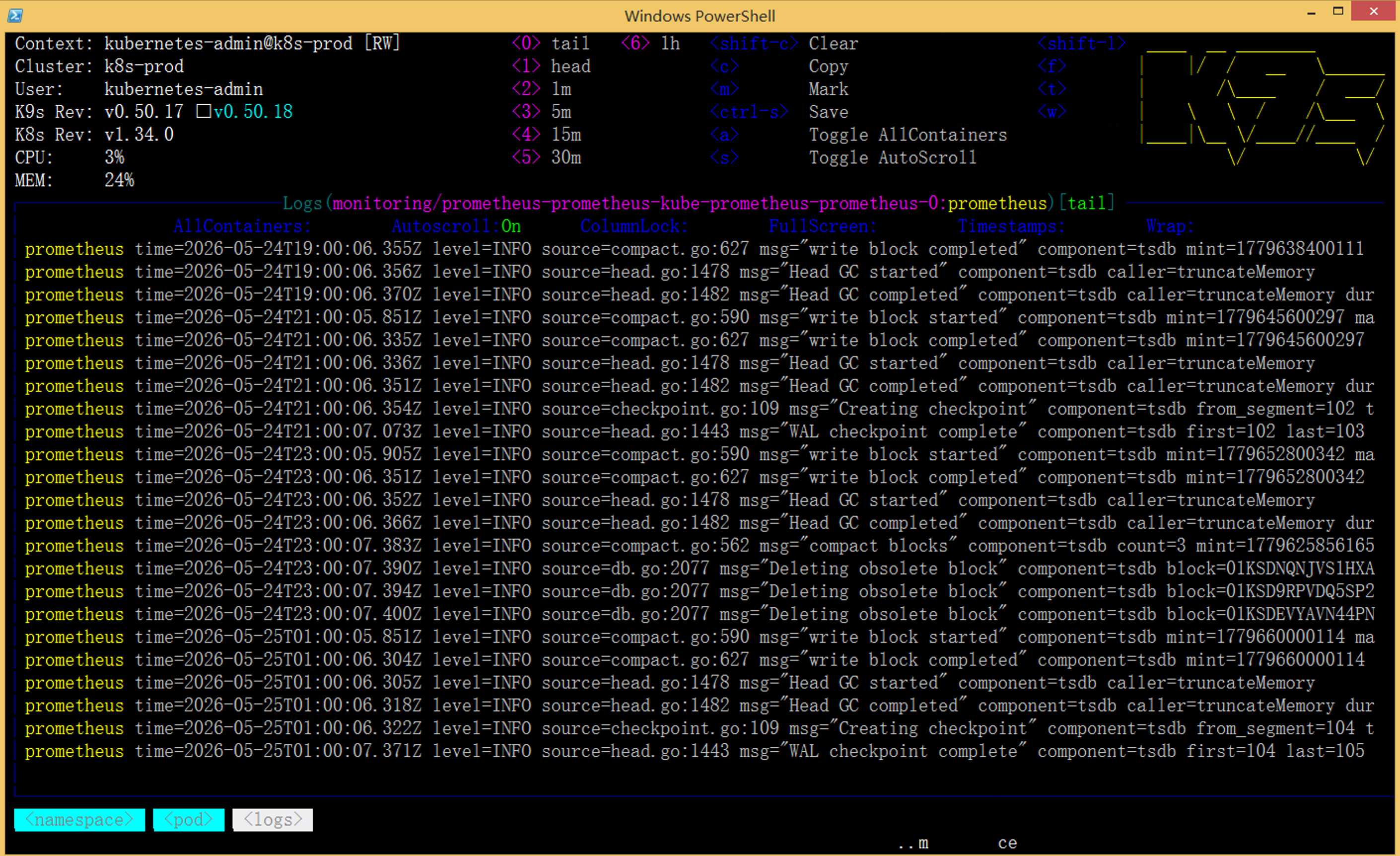Click the <5> 30m time range shortcut
The width and height of the screenshot is (1400, 856).
(x=547, y=157)
